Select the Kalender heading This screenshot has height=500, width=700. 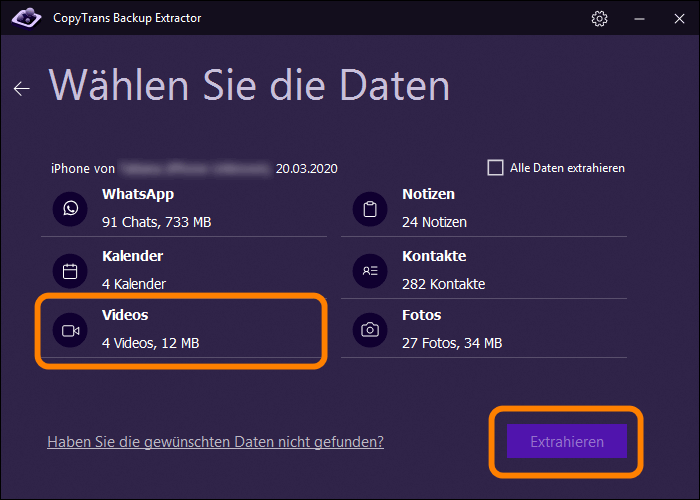pos(132,256)
